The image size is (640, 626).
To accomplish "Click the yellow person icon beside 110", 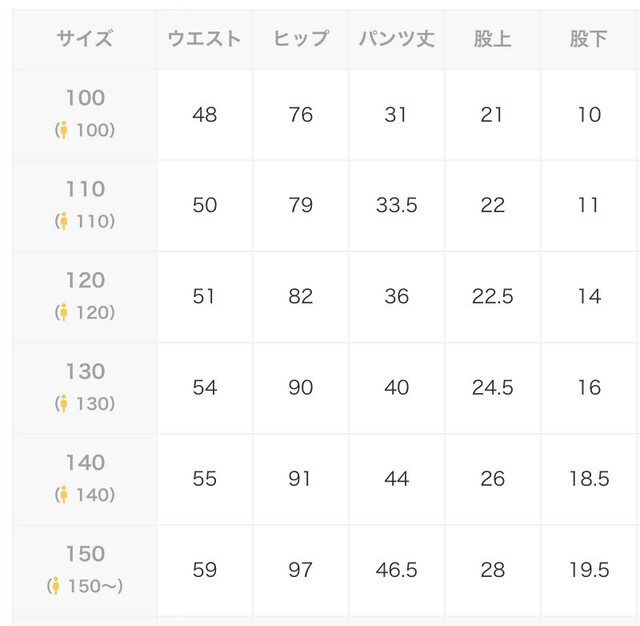I will click(x=65, y=221).
